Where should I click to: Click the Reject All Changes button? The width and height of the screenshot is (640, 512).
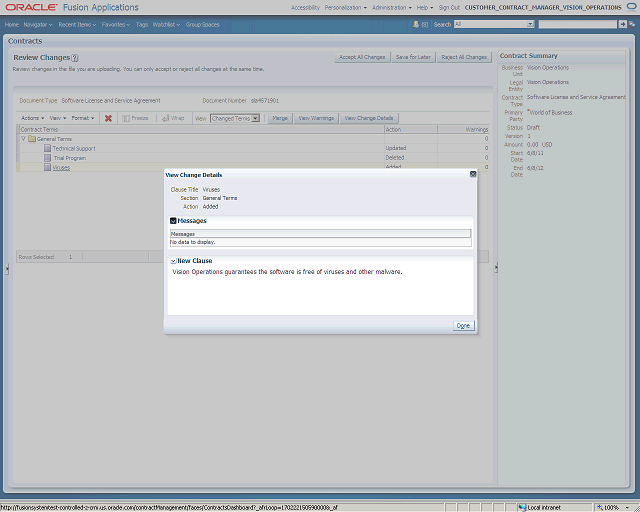click(464, 57)
